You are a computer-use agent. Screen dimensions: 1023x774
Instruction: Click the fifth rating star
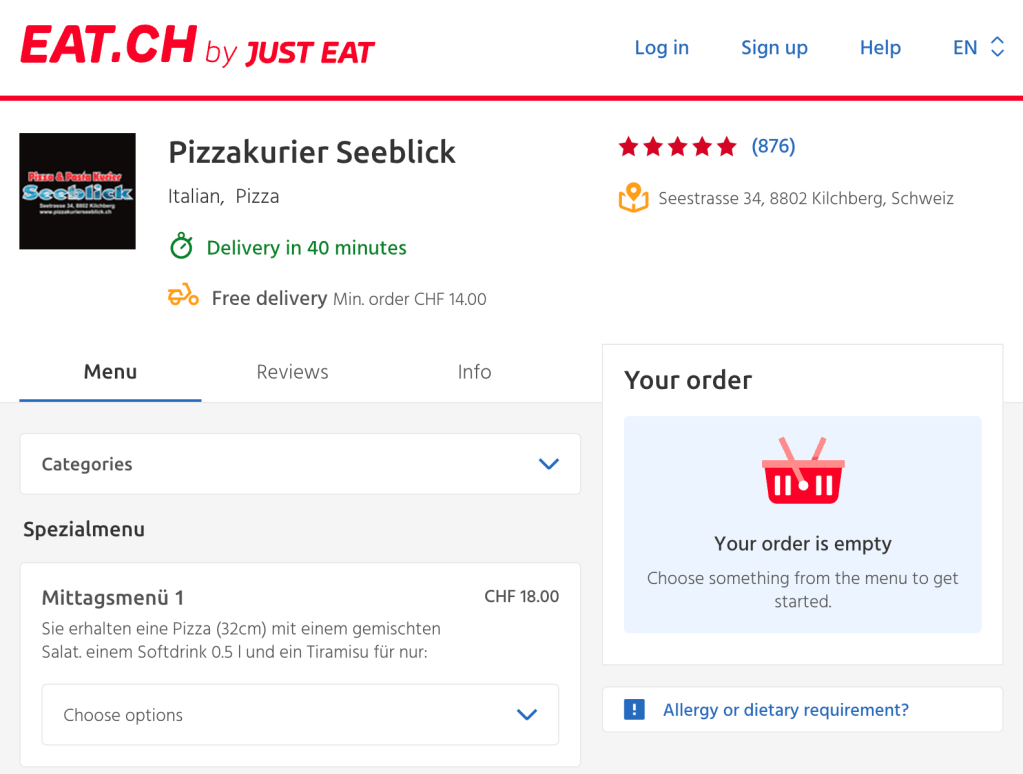coord(727,146)
